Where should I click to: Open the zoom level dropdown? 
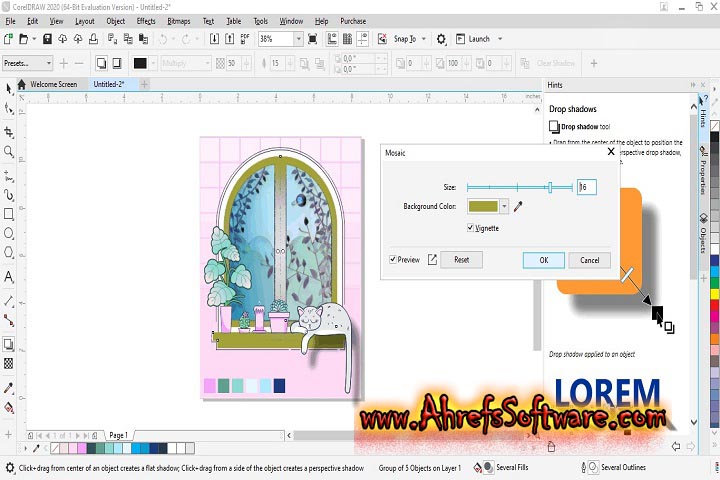(298, 39)
